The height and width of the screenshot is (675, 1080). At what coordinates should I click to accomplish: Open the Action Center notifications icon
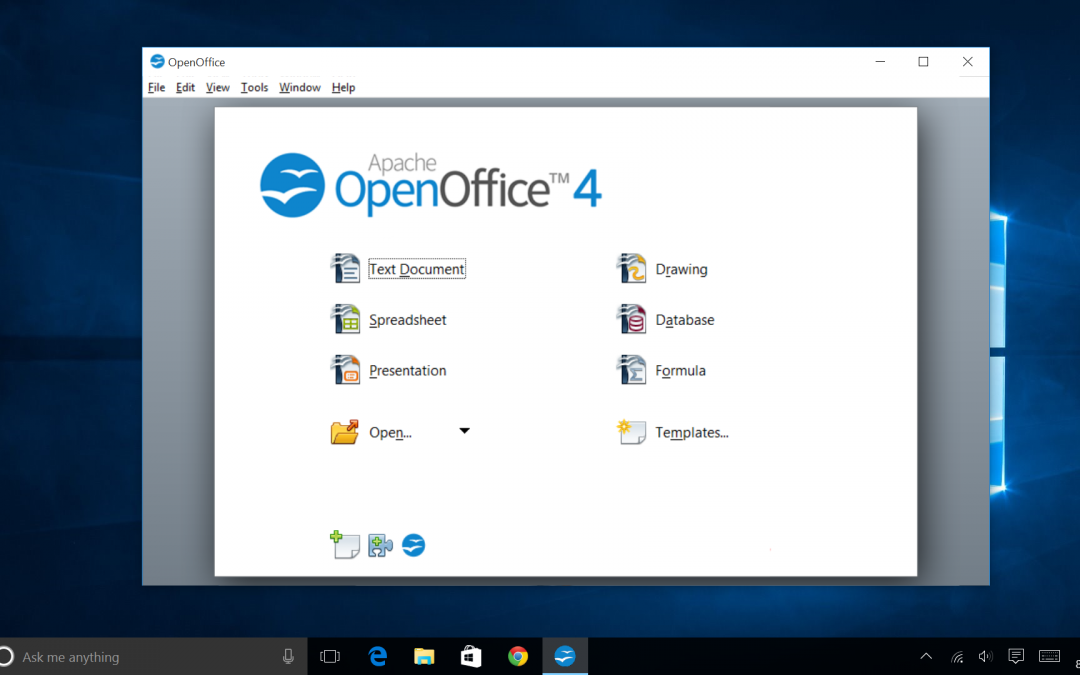pyautogui.click(x=1016, y=656)
